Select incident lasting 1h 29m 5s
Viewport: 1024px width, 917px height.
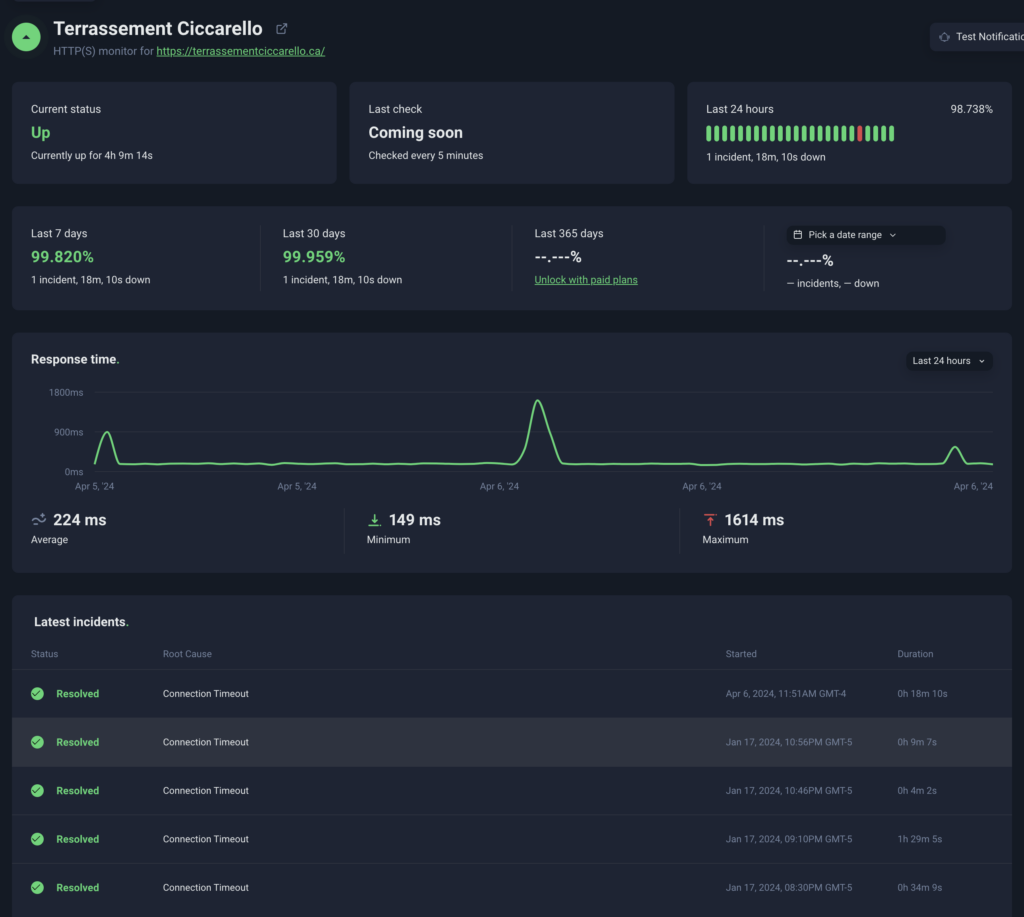[x=922, y=839]
